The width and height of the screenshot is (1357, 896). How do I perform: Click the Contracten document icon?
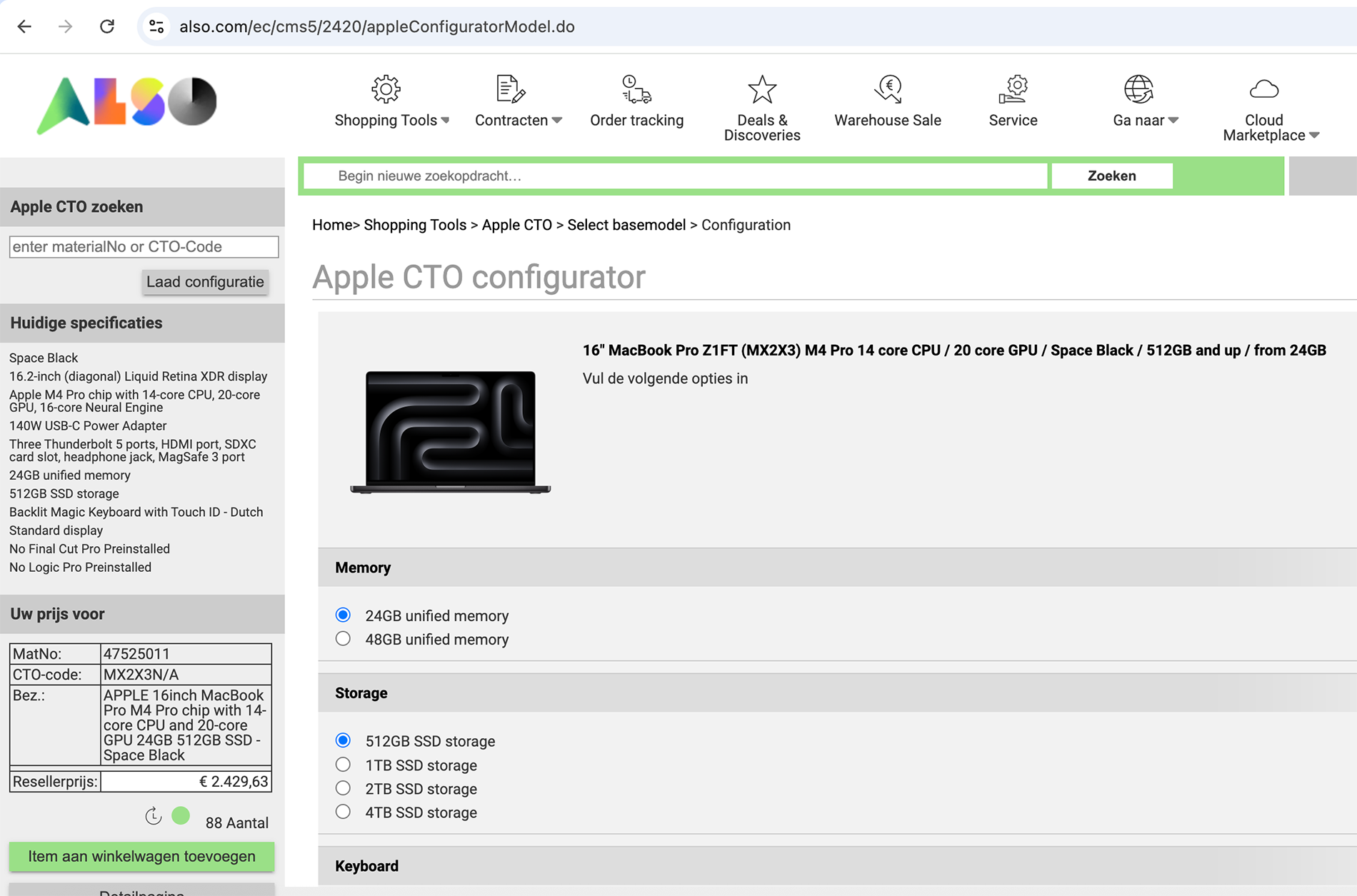click(511, 89)
